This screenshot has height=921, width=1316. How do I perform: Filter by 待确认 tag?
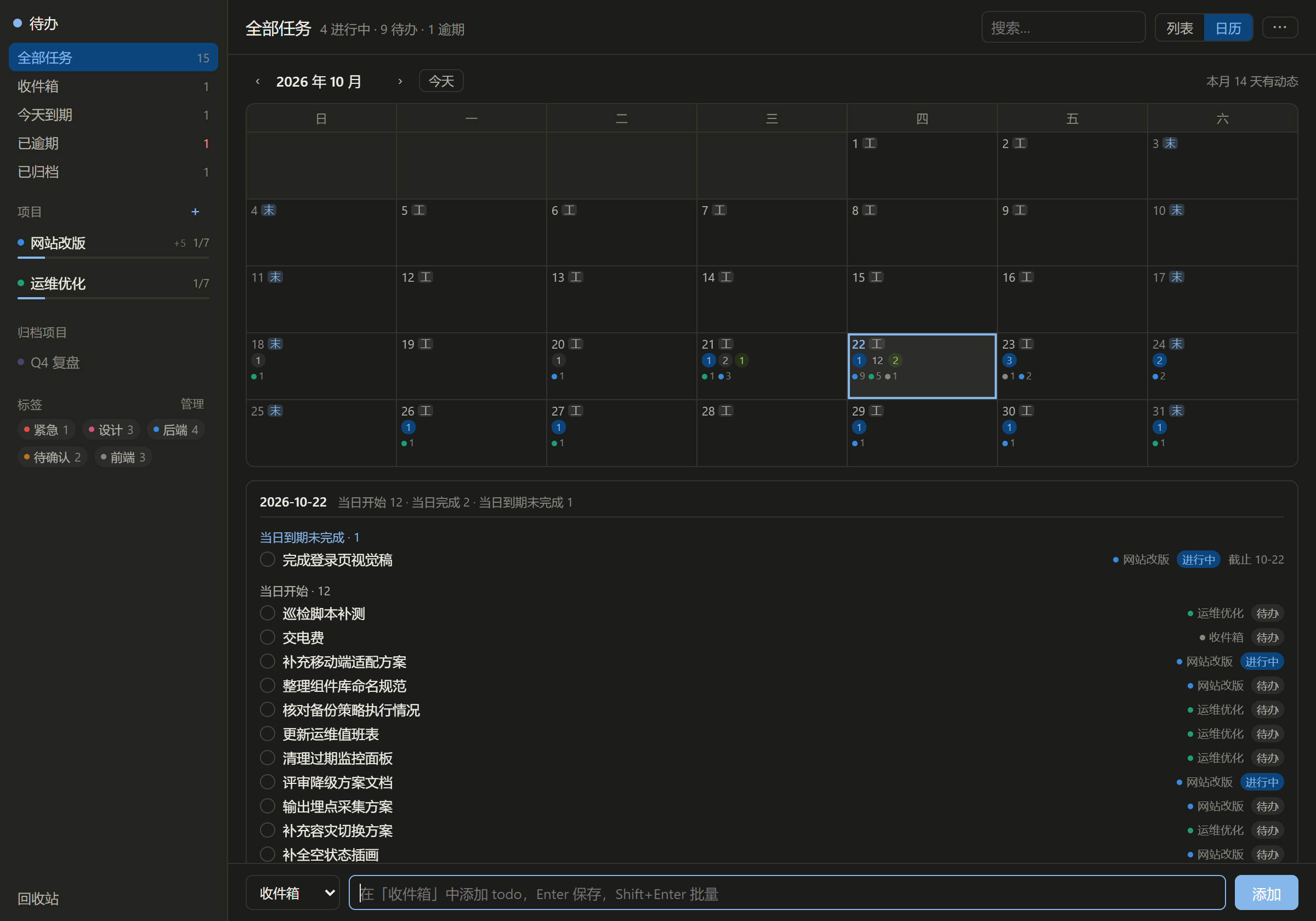(x=52, y=457)
